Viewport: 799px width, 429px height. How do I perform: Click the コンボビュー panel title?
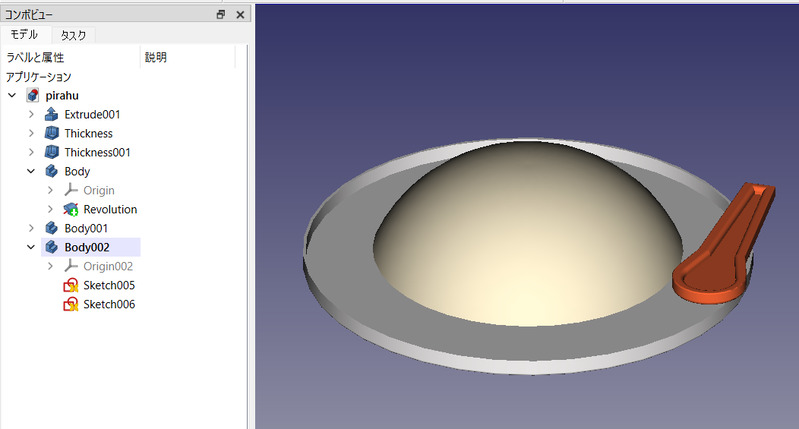[29, 15]
